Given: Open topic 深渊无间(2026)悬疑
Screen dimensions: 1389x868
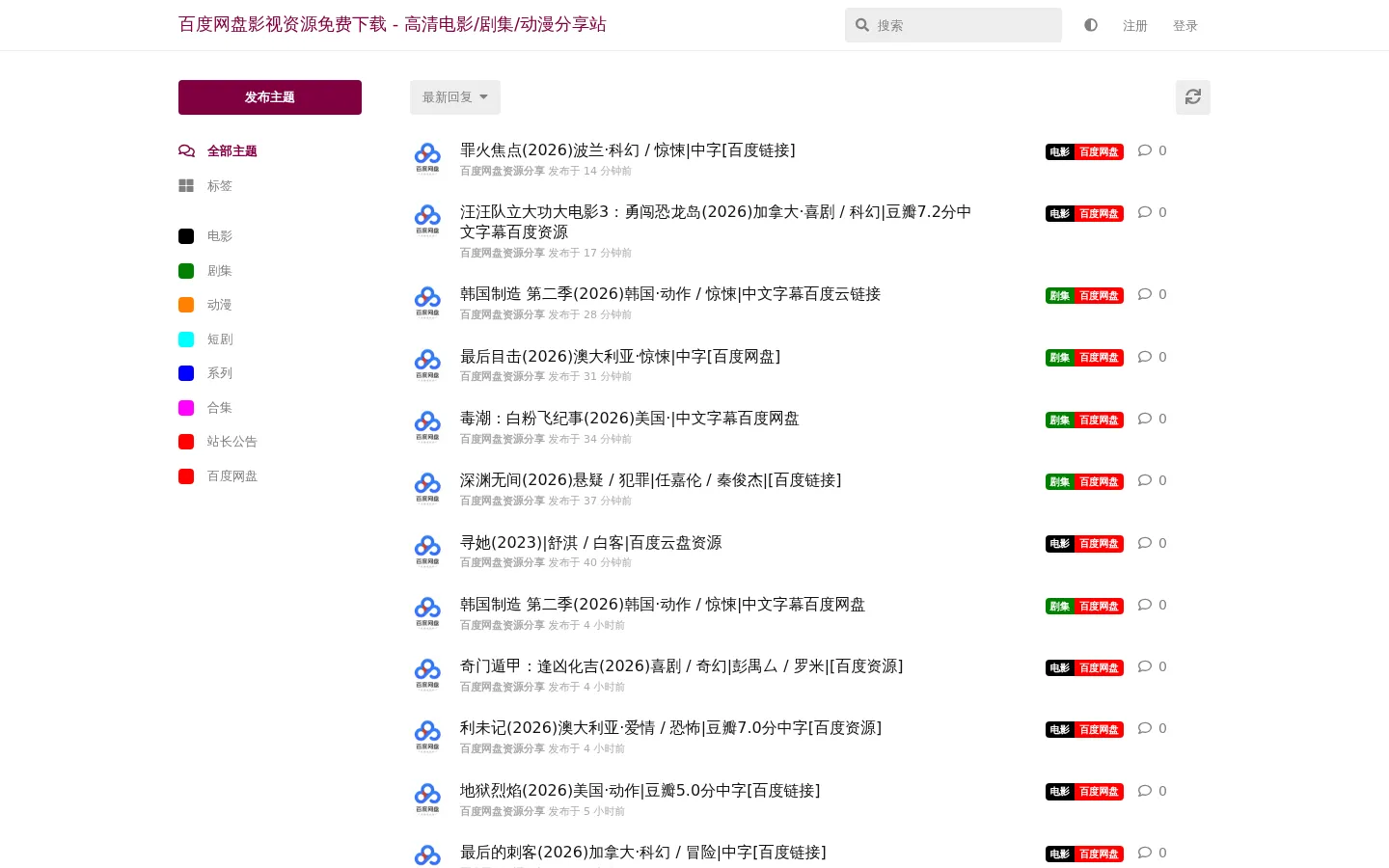Looking at the screenshot, I should coord(651,480).
